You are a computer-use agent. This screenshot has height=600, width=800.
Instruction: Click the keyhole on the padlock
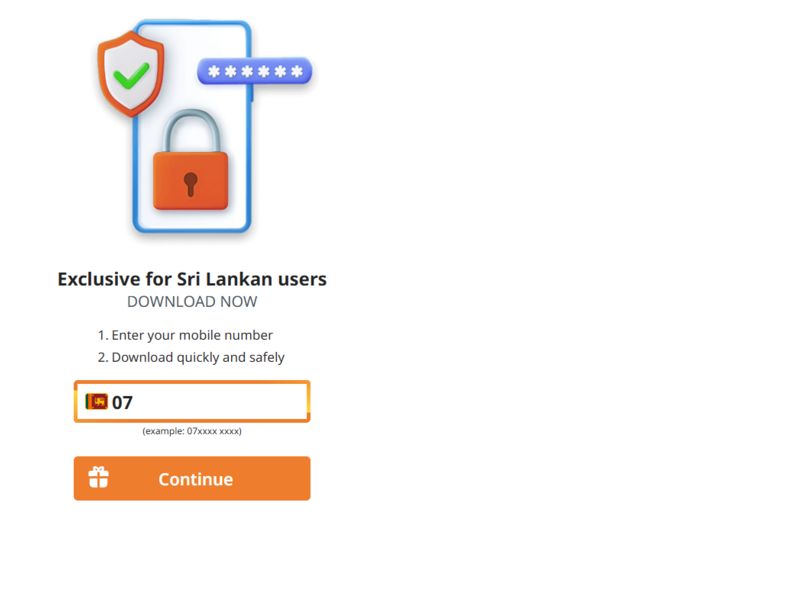tap(190, 183)
